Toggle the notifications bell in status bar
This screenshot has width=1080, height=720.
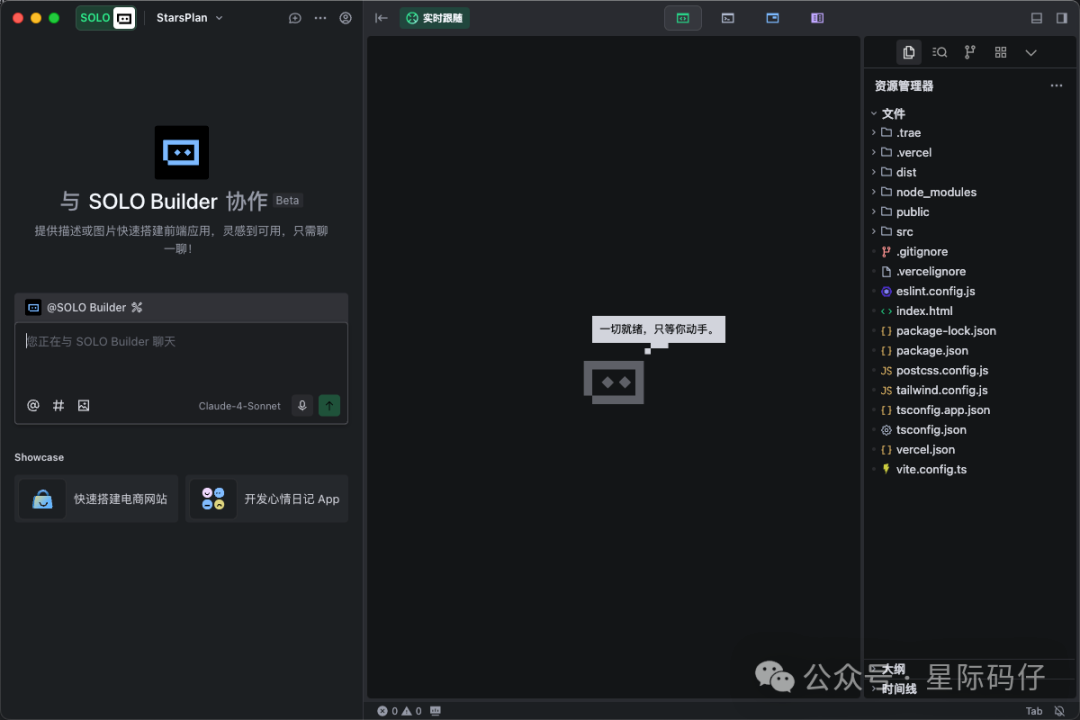pyautogui.click(x=1059, y=710)
